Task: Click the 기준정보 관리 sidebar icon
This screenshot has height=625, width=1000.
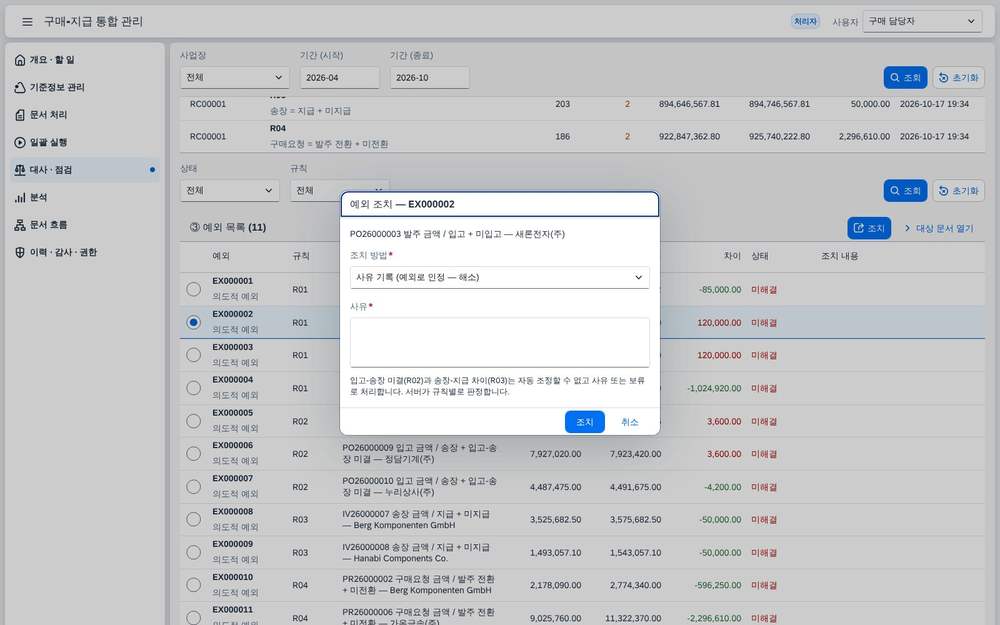Action: [x=20, y=87]
